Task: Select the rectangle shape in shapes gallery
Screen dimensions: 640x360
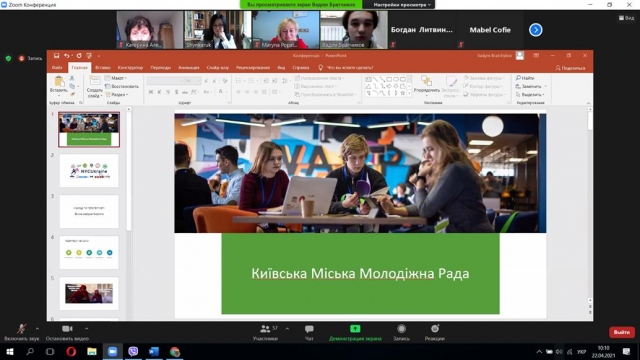Action: coord(389,79)
